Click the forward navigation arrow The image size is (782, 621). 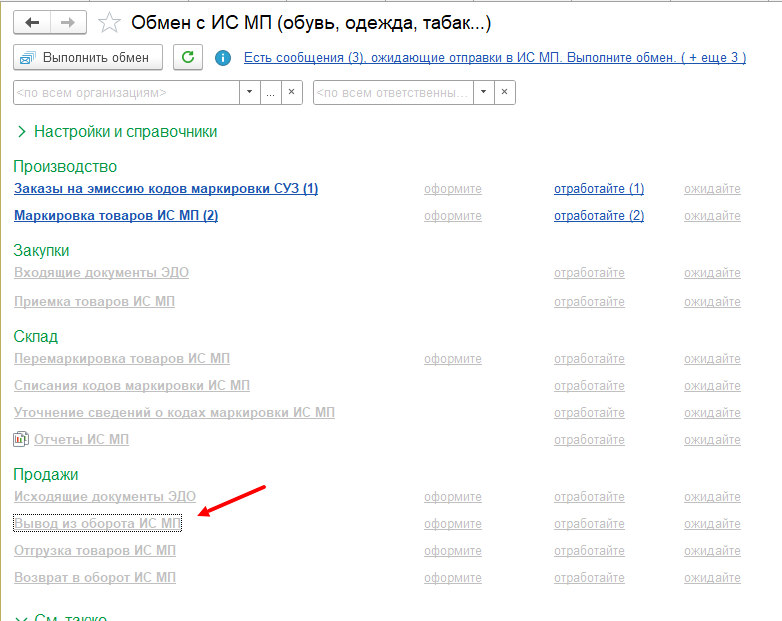(x=68, y=22)
